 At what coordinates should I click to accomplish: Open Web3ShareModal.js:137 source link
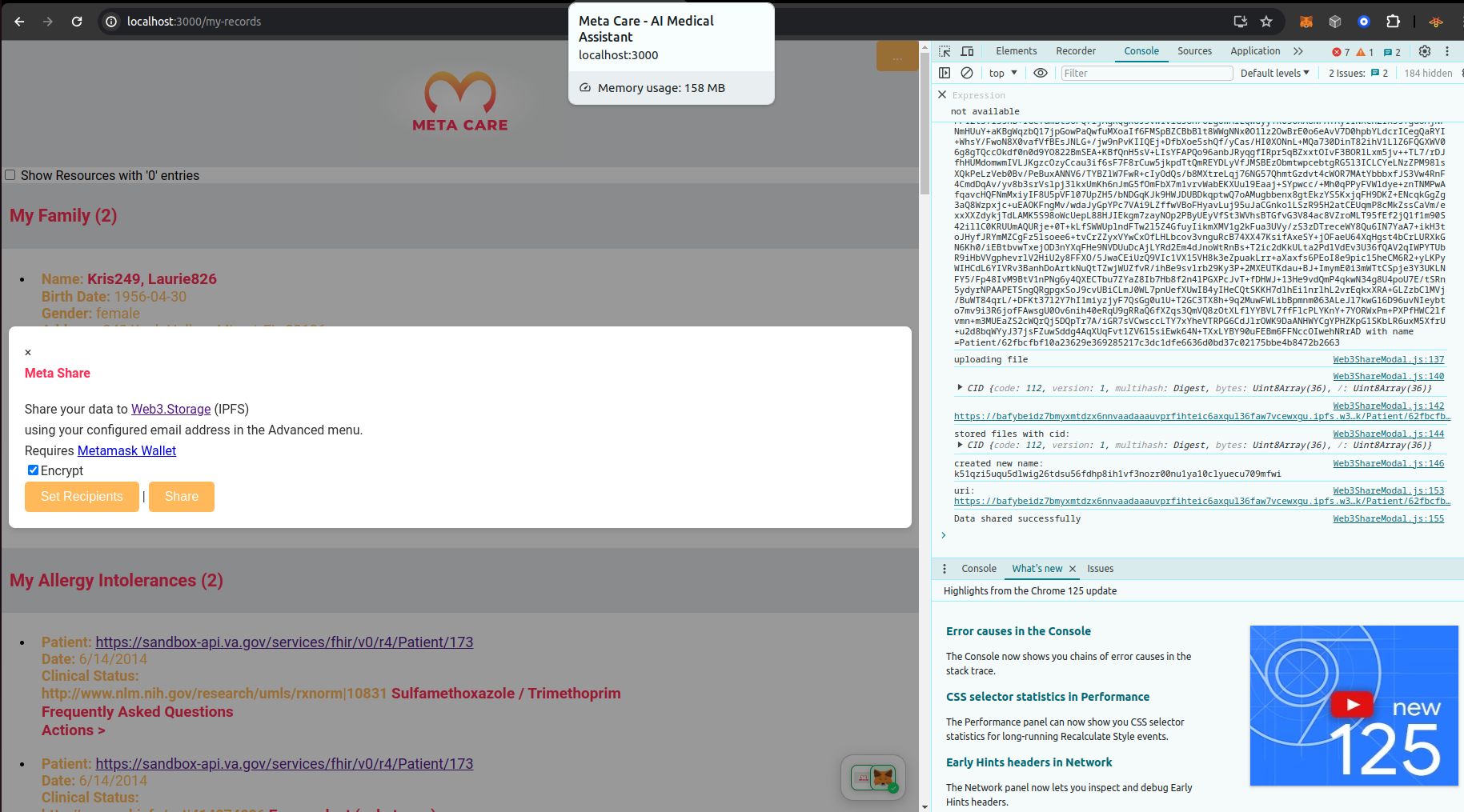1388,360
